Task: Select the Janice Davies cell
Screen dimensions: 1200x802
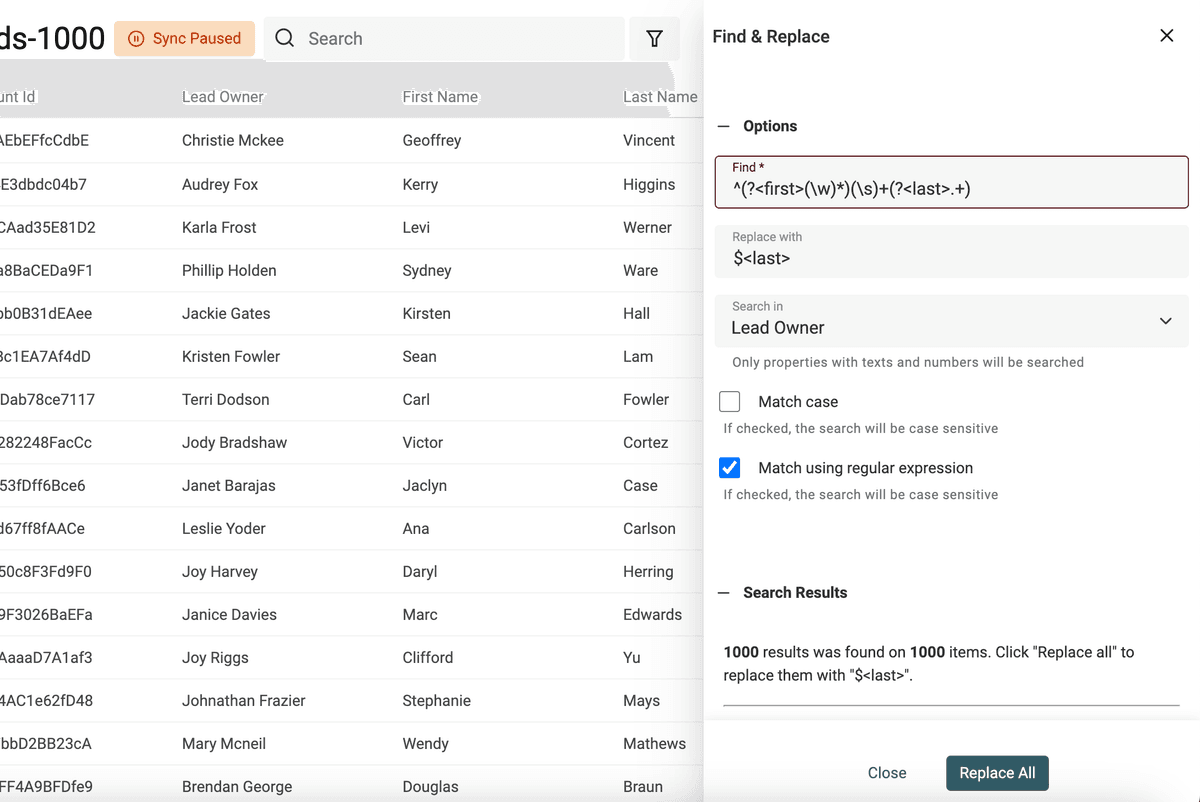Action: click(x=229, y=615)
